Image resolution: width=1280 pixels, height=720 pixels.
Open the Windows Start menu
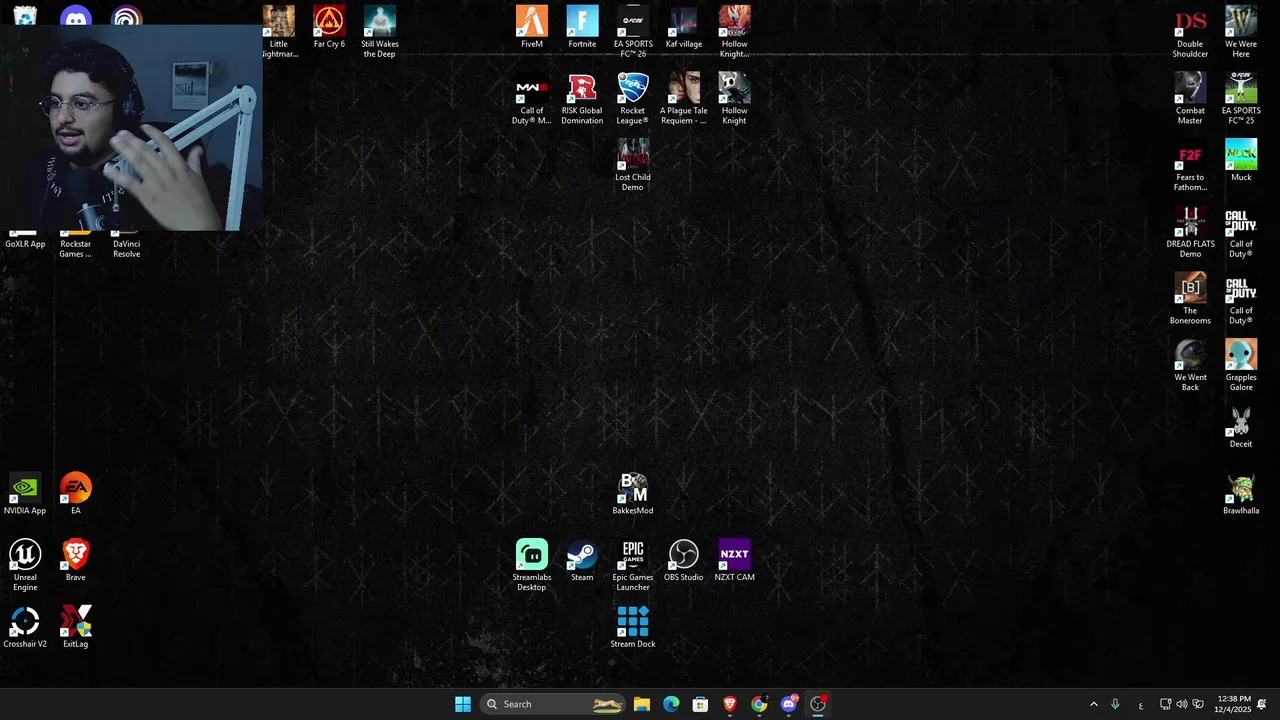pyautogui.click(x=463, y=704)
